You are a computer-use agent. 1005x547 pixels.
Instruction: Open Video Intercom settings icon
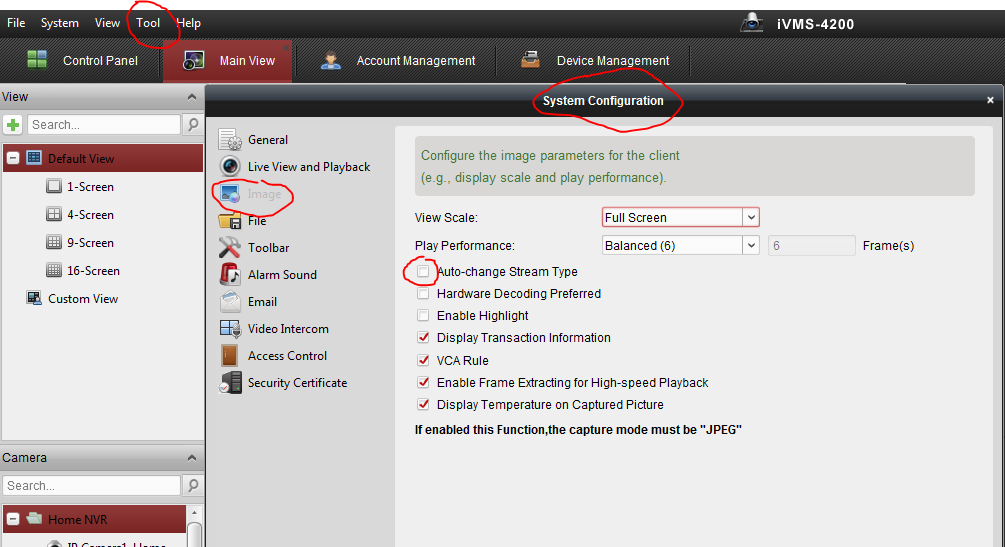(230, 329)
